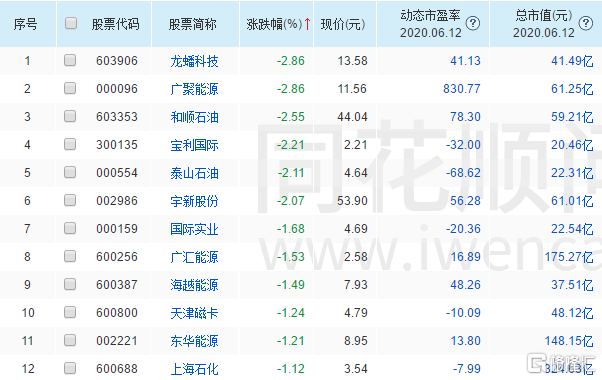Image resolution: width=602 pixels, height=380 pixels.
Task: Click market cap 175.27亿 for 广汇能源
Action: [569, 257]
